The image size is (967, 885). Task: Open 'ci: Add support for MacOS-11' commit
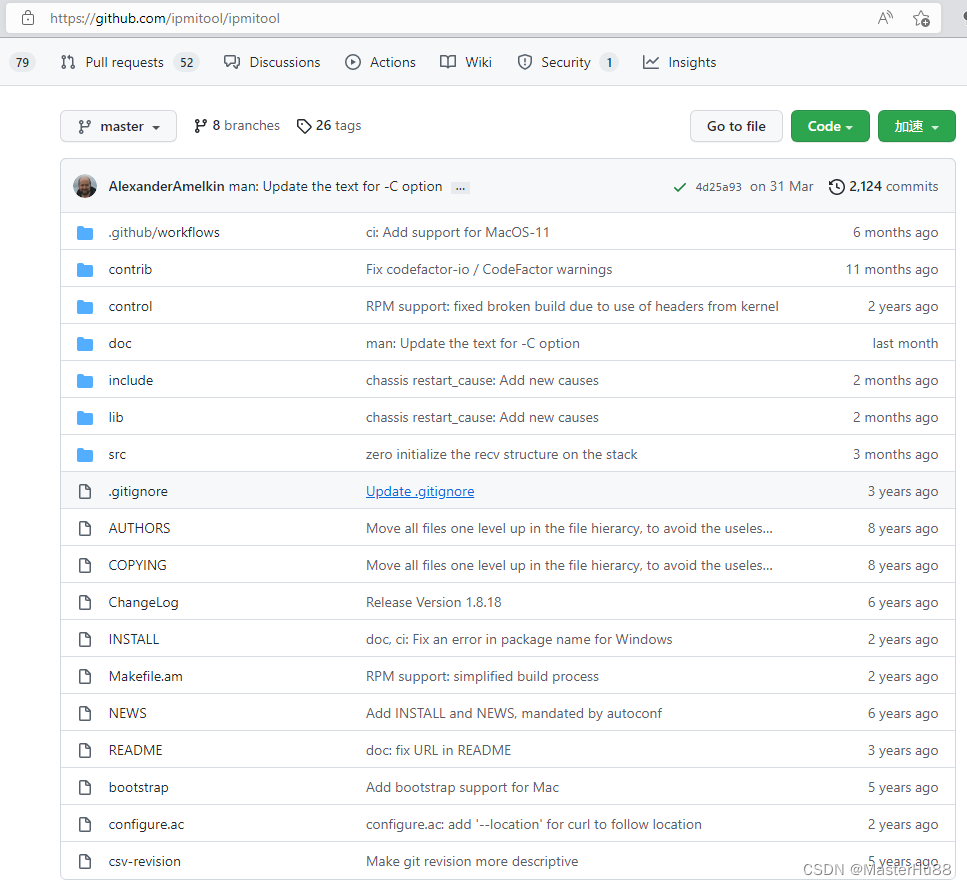tap(458, 233)
